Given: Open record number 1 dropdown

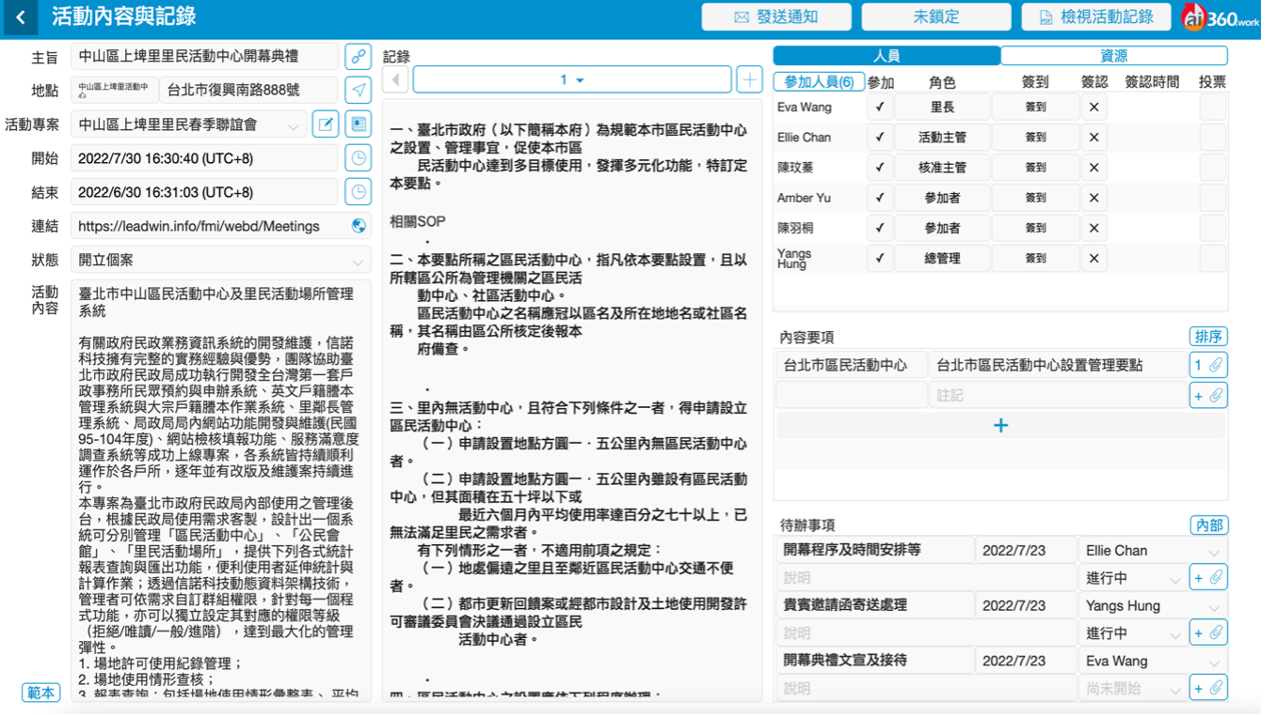Looking at the screenshot, I should click(572, 80).
